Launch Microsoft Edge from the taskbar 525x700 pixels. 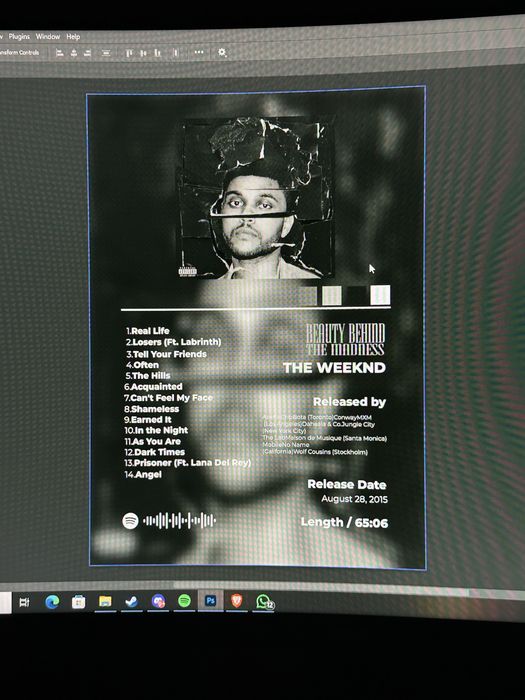click(x=52, y=602)
